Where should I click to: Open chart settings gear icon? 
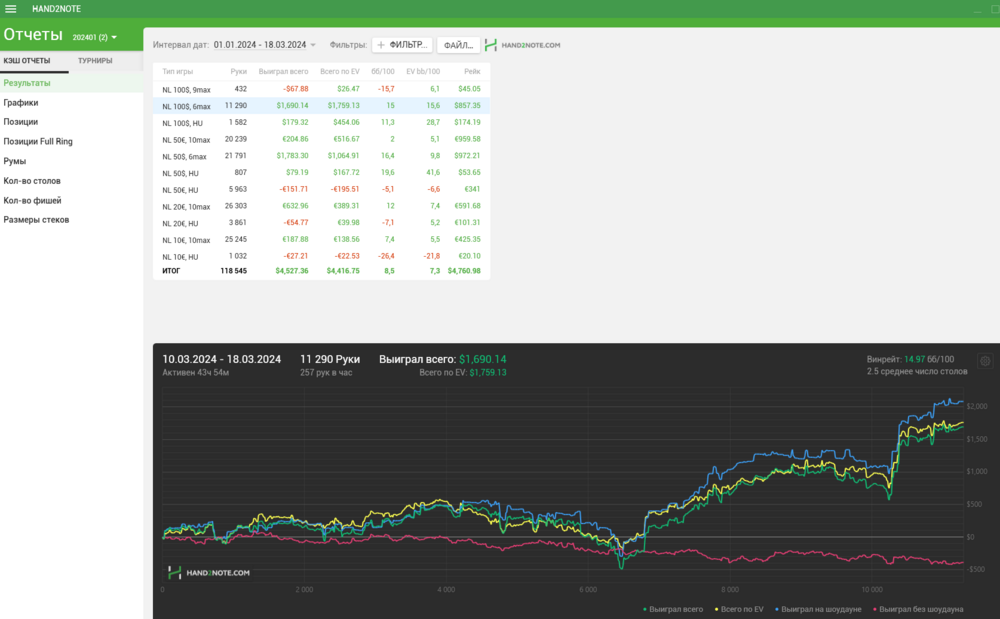pos(985,361)
